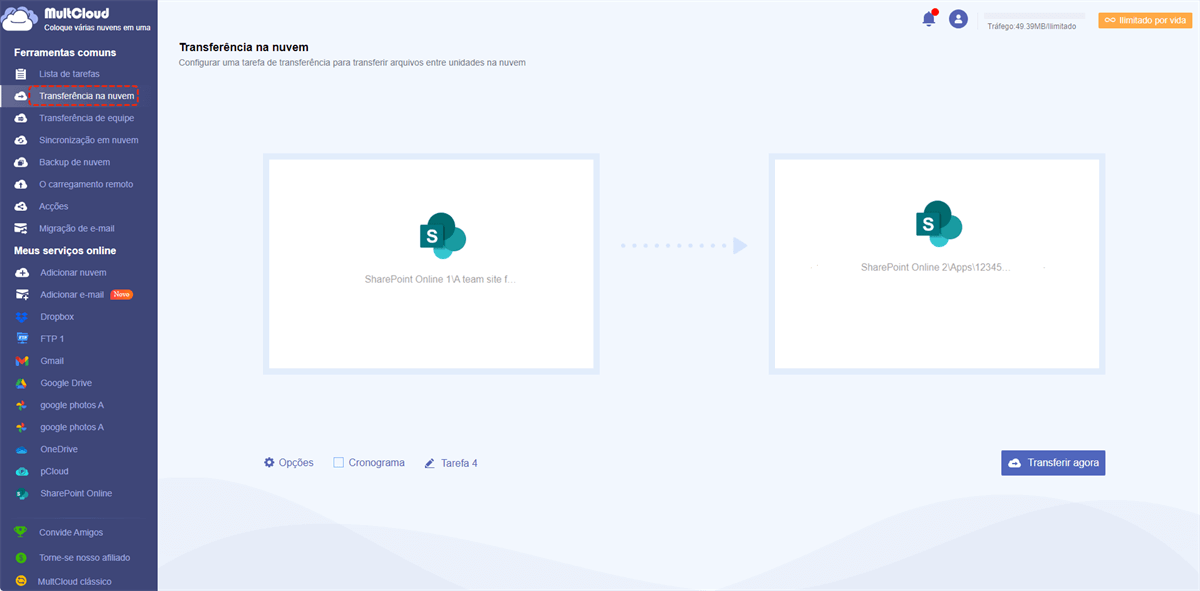Open the Opções link
This screenshot has width=1200, height=591.
coord(296,463)
